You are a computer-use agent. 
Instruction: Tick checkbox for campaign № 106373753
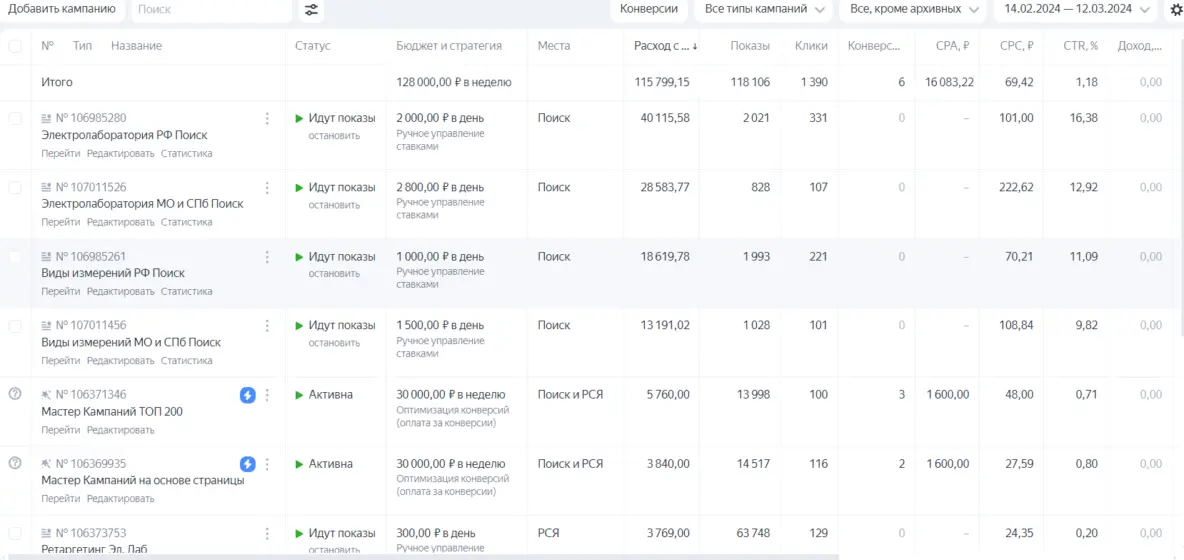[x=15, y=534]
